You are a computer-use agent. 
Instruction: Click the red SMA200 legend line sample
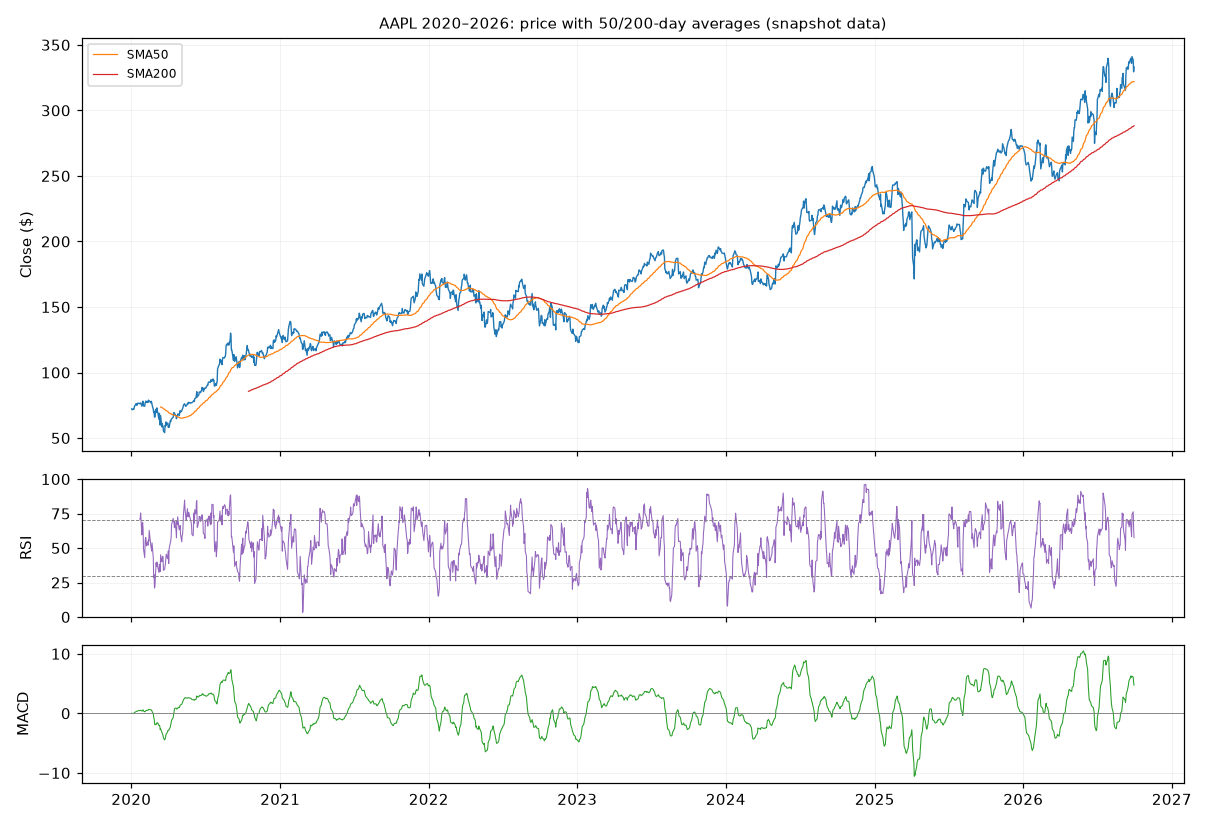106,73
